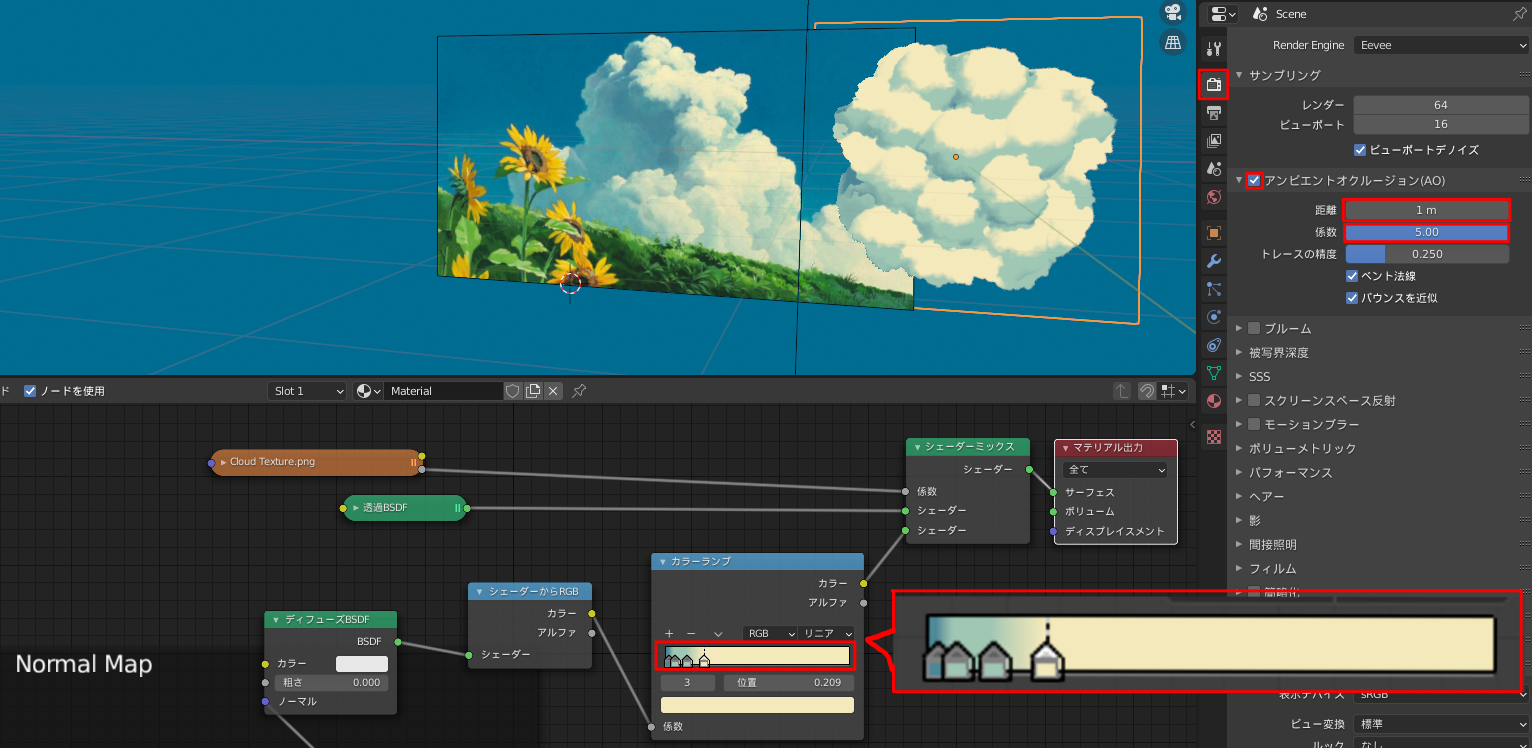Click 新規 copy button next to Material name
This screenshot has height=748, width=1532.
pyautogui.click(x=534, y=391)
